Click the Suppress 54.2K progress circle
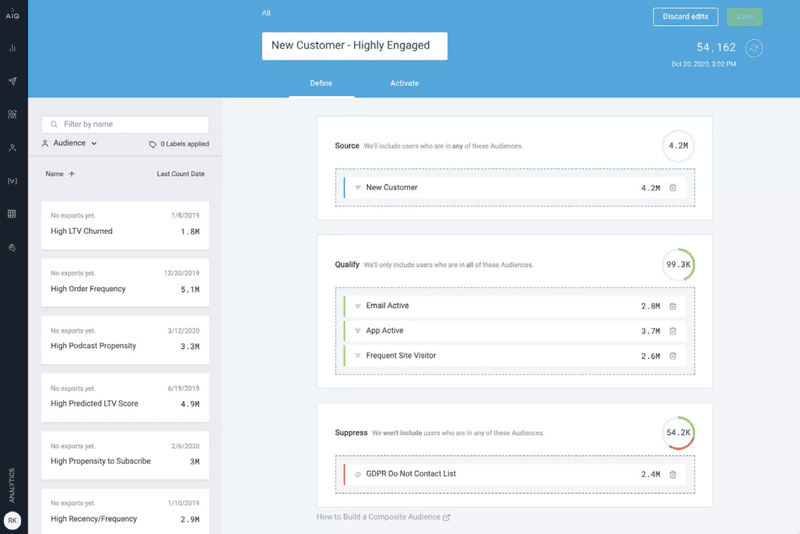The width and height of the screenshot is (800, 534). (x=678, y=433)
